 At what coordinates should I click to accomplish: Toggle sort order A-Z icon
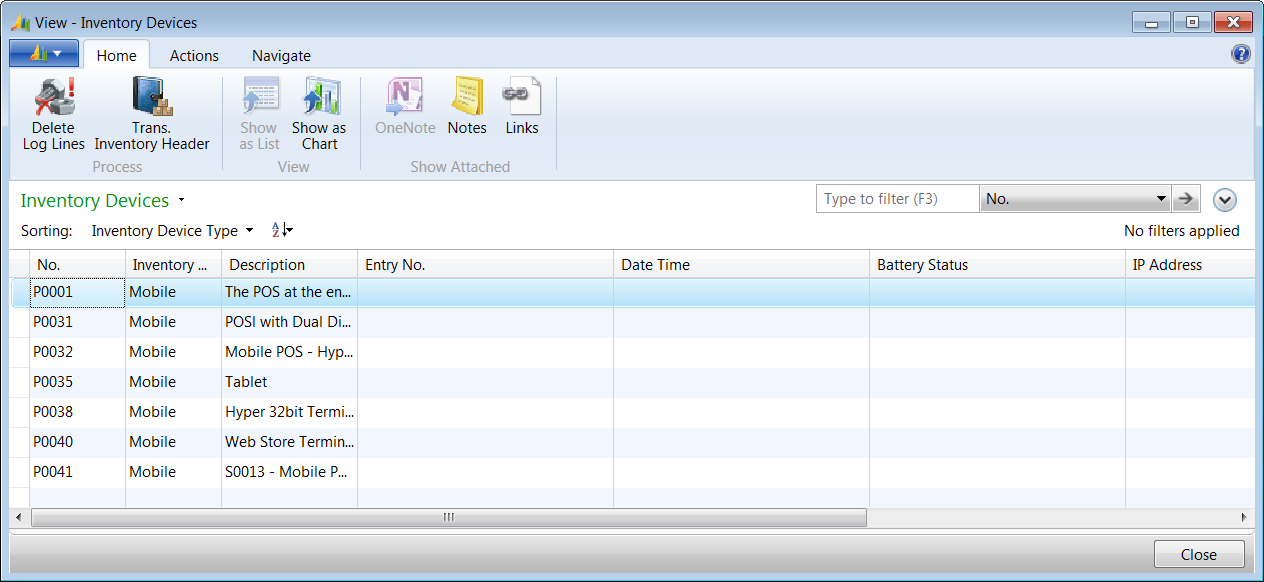pyautogui.click(x=282, y=230)
